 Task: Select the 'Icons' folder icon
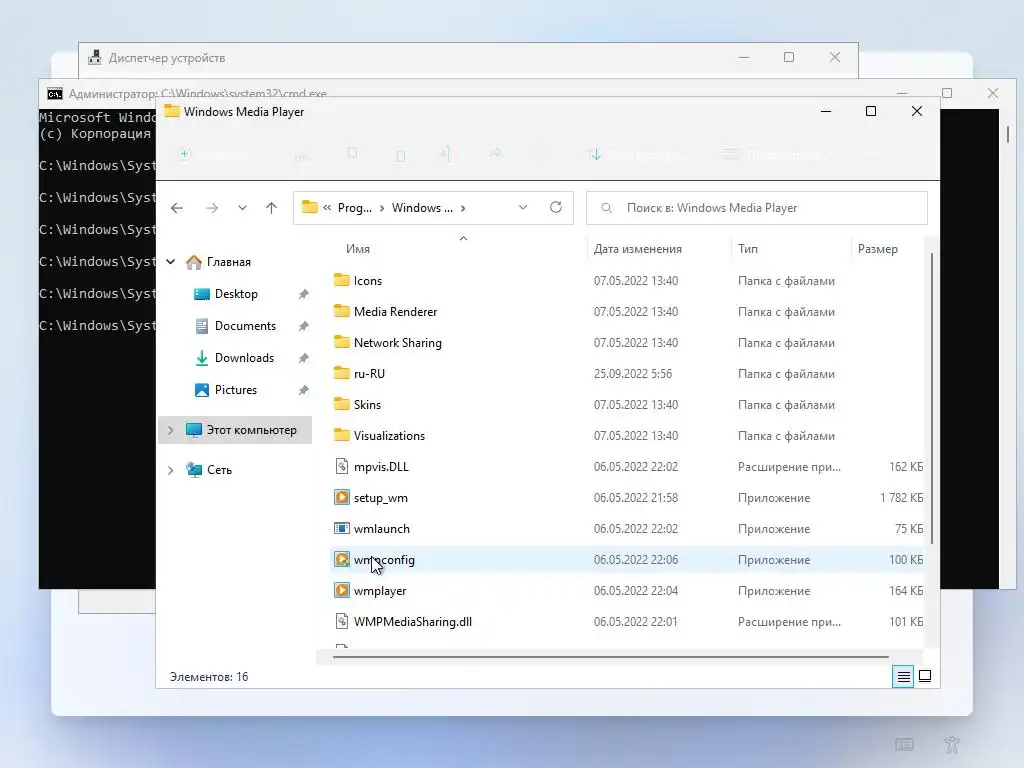(x=342, y=280)
